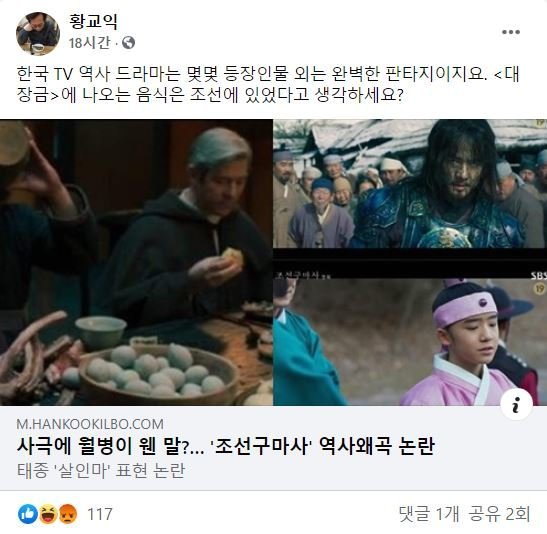View the 117 reactions count
The height and width of the screenshot is (534, 547).
point(100,514)
